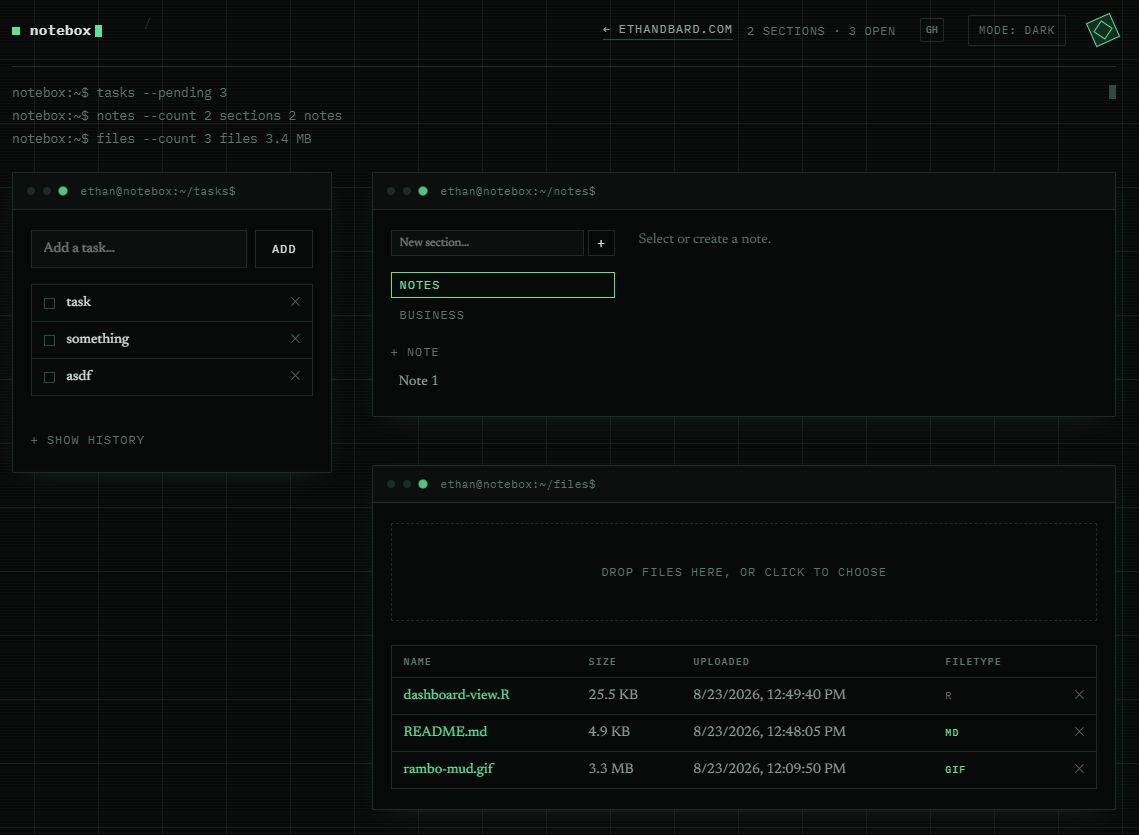Click '+ NOTE' to create a note
The width and height of the screenshot is (1139, 835).
tap(415, 352)
